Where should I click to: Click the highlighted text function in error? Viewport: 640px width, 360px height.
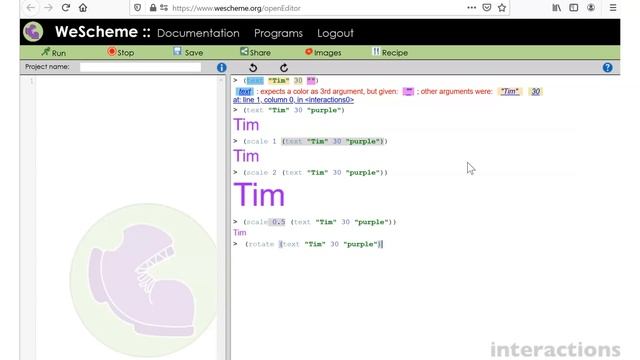[245, 91]
